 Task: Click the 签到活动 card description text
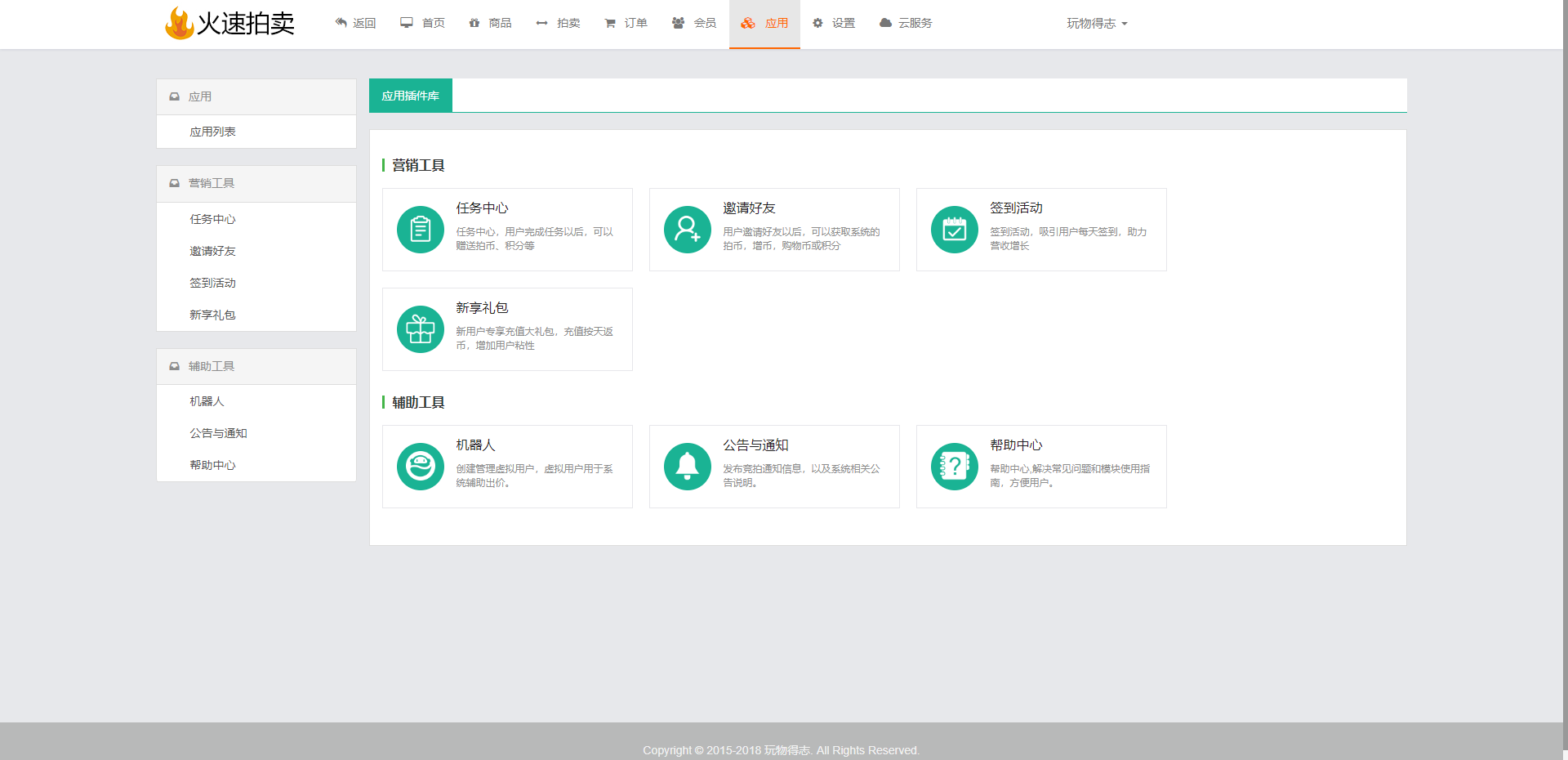pyautogui.click(x=1069, y=239)
